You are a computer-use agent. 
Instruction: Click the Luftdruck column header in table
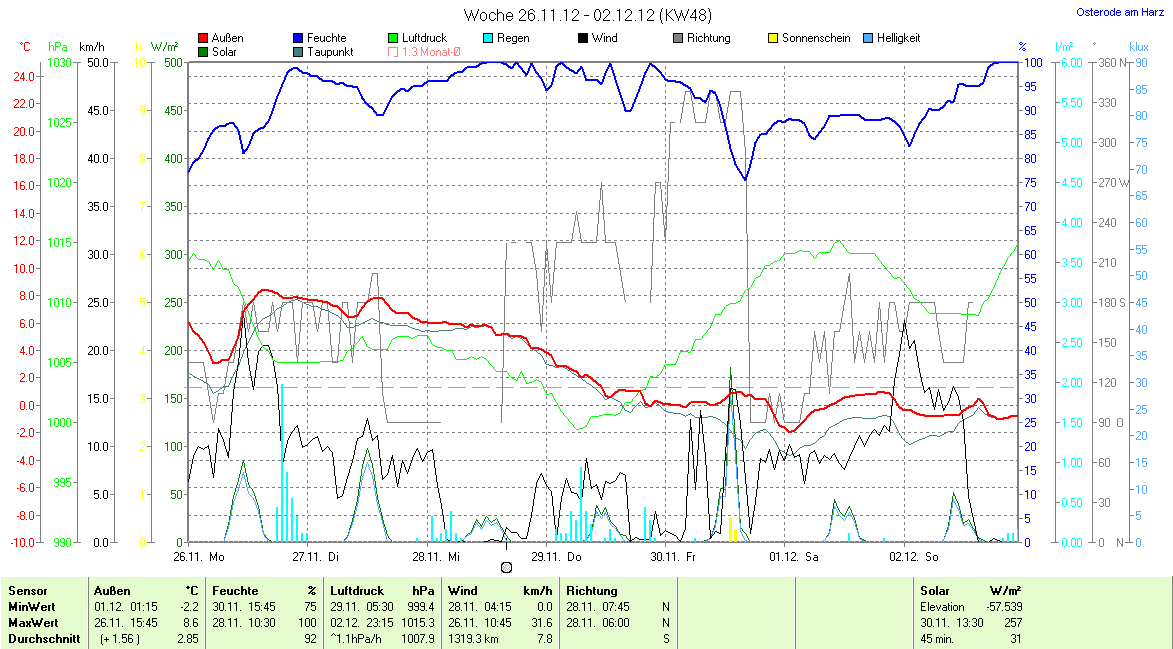click(x=357, y=591)
